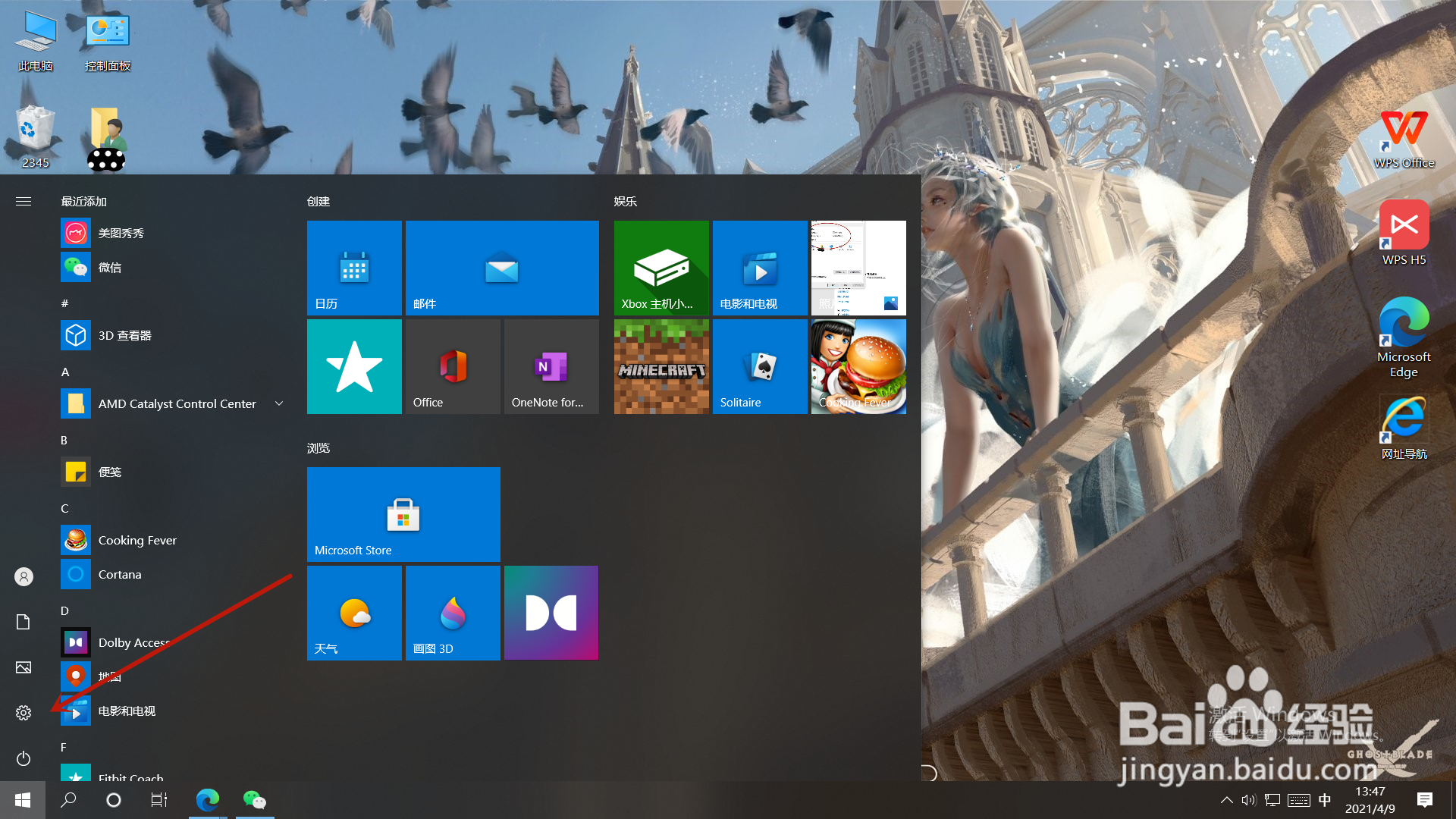The width and height of the screenshot is (1456, 819).
Task: Select WPS Office desktop shortcut
Action: 1404,140
